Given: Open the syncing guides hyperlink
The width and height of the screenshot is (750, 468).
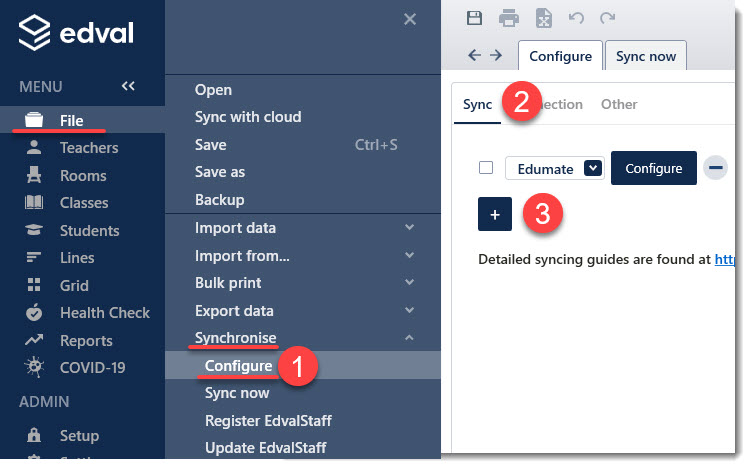Looking at the screenshot, I should (x=724, y=259).
